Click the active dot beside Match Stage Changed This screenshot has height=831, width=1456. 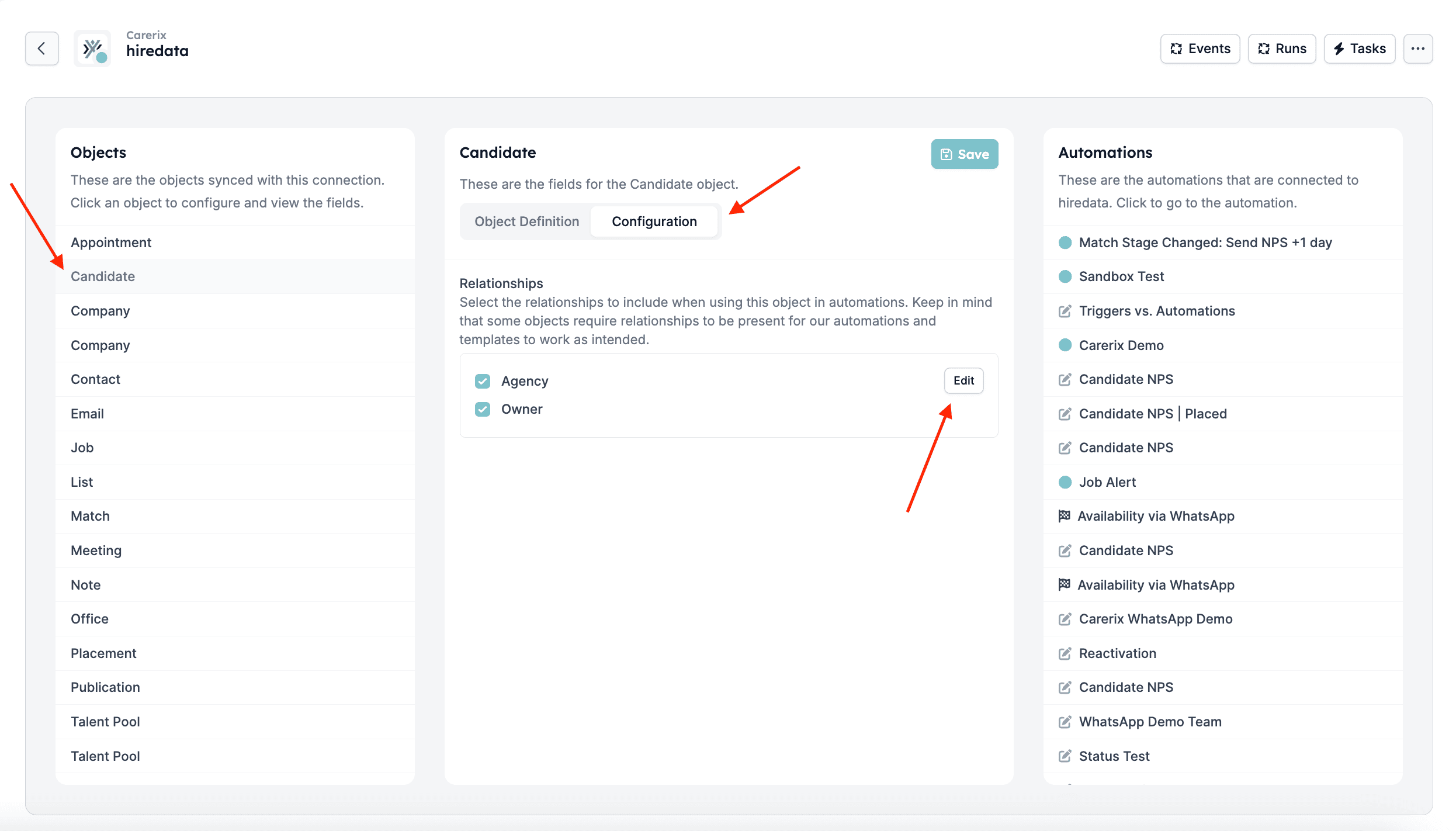1065,243
